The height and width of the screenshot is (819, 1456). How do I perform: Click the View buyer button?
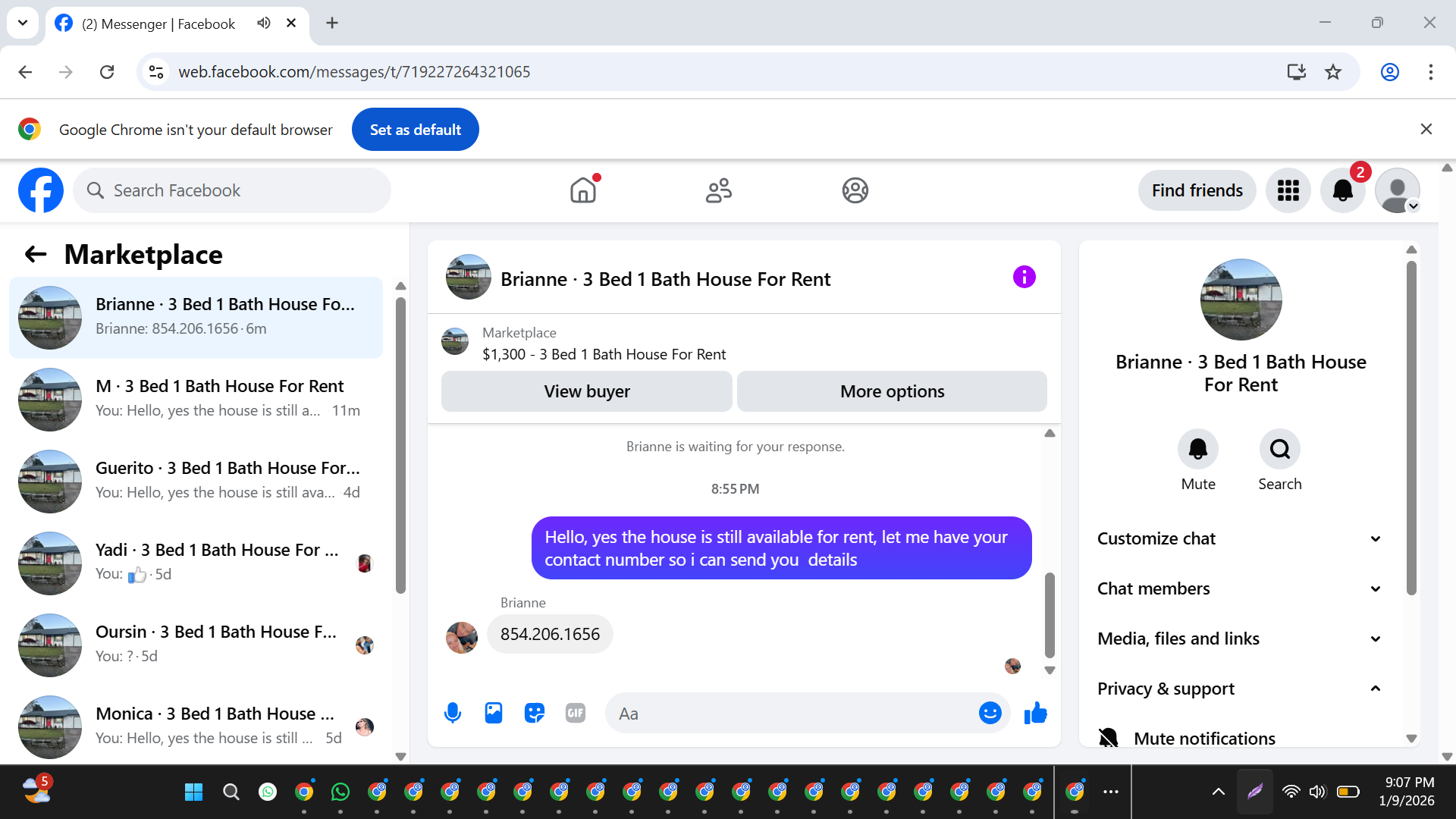pos(586,391)
